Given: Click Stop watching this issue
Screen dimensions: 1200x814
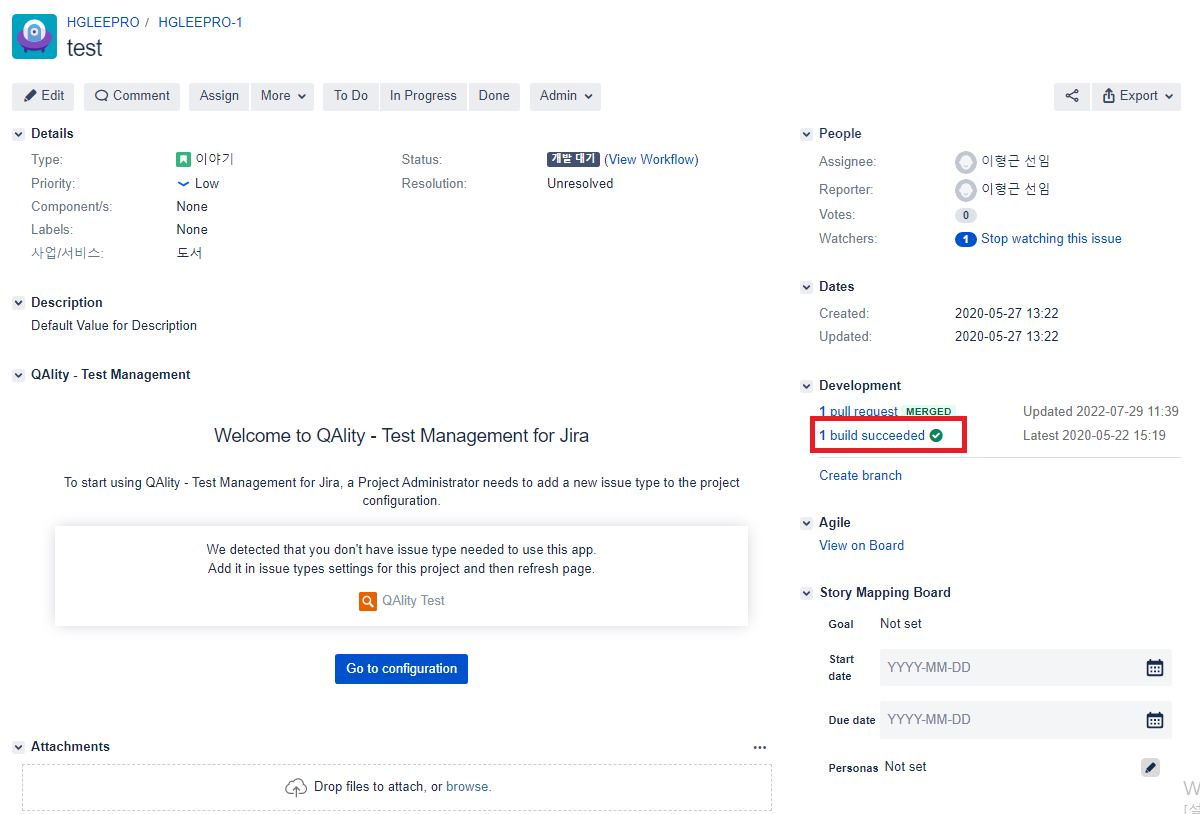Looking at the screenshot, I should (x=1051, y=239).
